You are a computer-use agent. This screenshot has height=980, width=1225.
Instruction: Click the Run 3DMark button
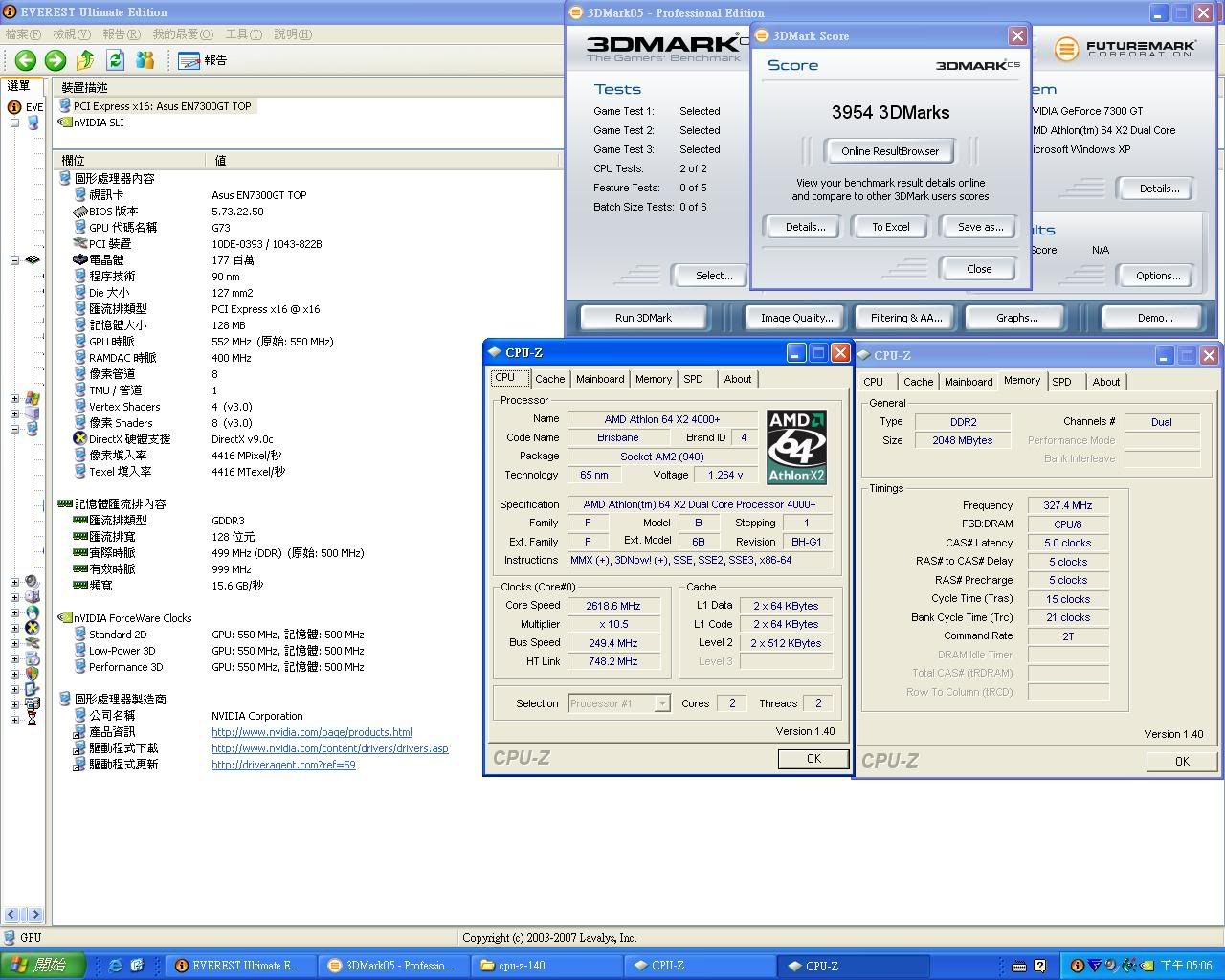point(643,318)
